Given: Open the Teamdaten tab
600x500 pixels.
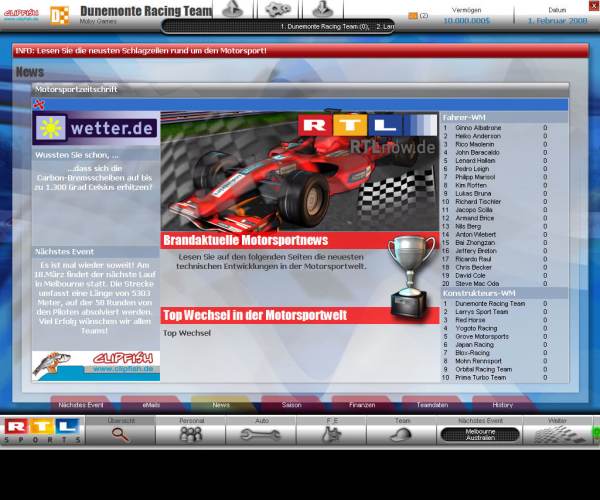Looking at the screenshot, I should [432, 405].
